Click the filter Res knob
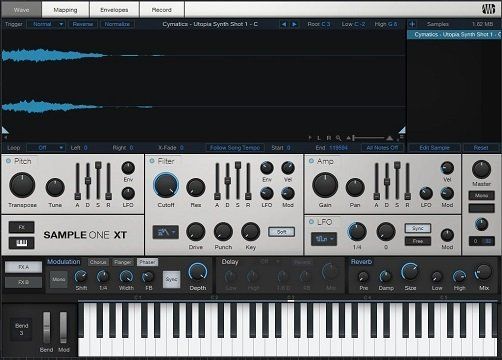This screenshot has width=502, height=360. (196, 187)
